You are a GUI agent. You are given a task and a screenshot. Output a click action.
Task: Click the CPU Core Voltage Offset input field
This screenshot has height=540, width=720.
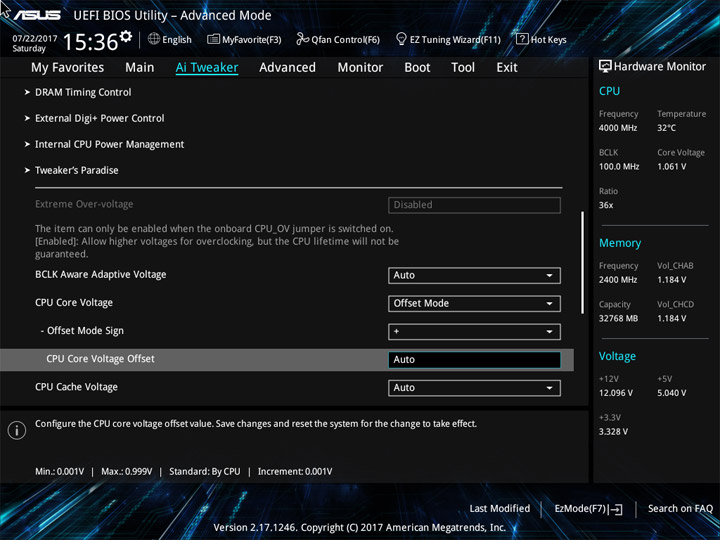tap(474, 360)
